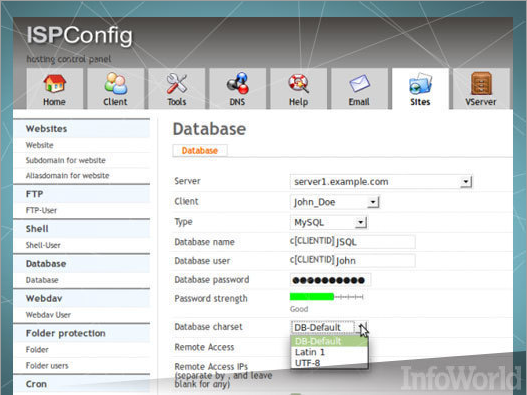The height and width of the screenshot is (395, 527).
Task: Open the Home module house icon
Action: point(54,84)
